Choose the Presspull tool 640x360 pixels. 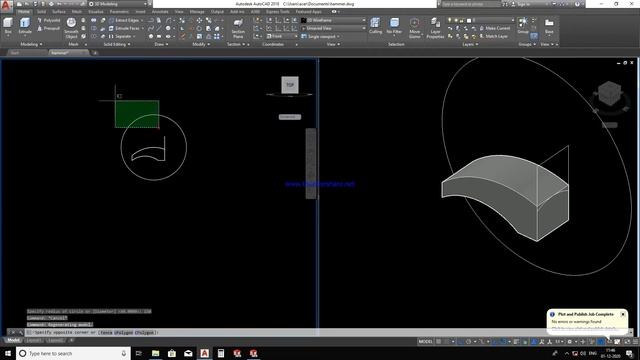(49, 28)
